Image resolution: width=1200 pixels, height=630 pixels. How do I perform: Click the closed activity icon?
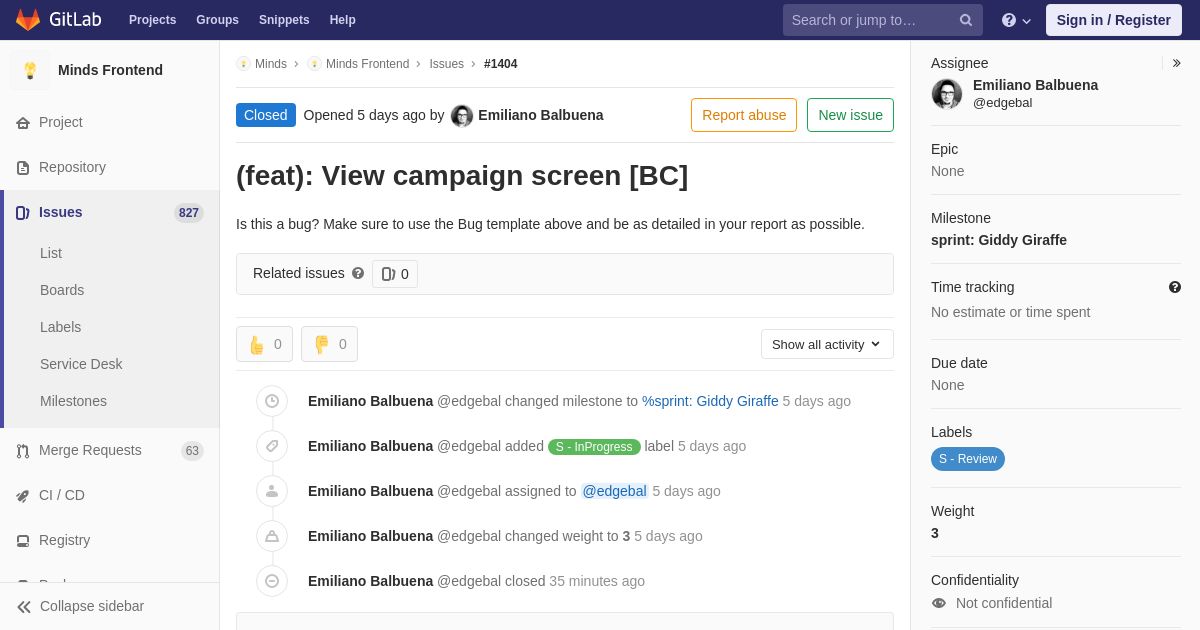[x=272, y=581]
